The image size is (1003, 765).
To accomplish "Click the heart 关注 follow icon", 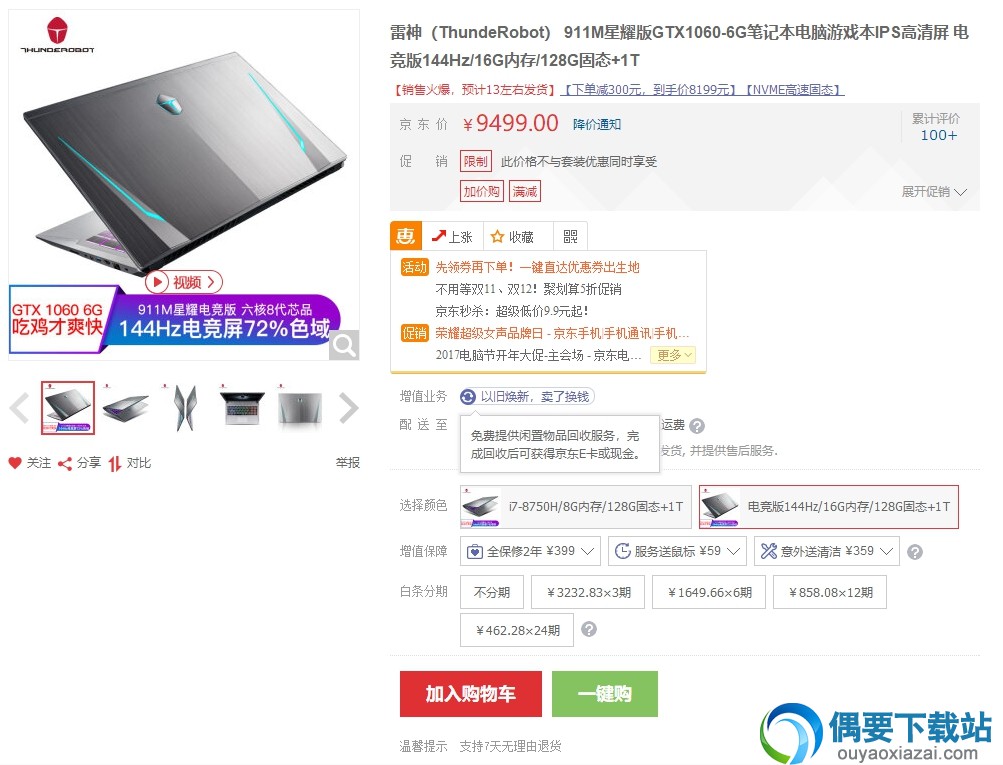I will coord(15,463).
